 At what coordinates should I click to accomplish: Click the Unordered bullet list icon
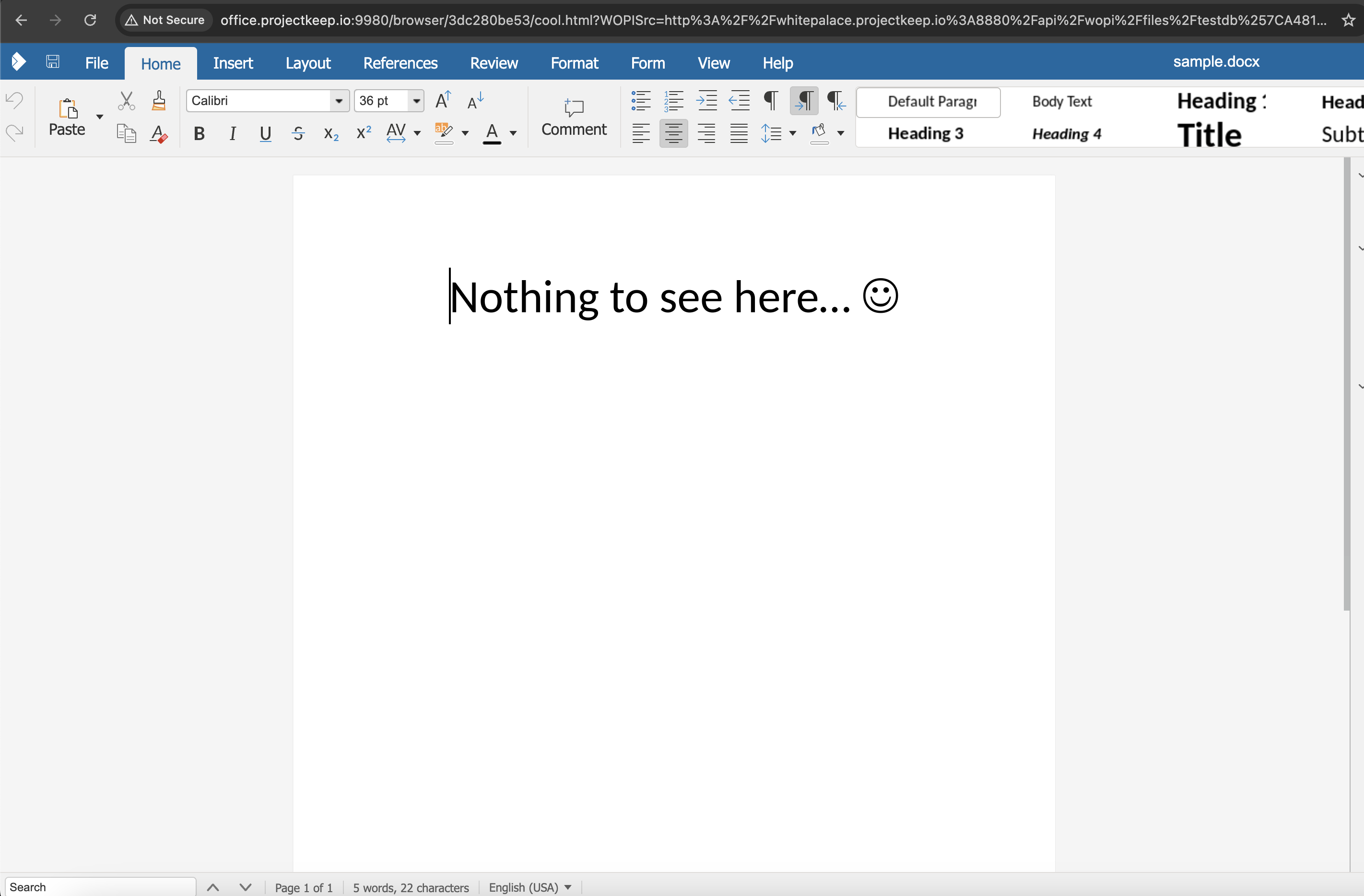(641, 101)
